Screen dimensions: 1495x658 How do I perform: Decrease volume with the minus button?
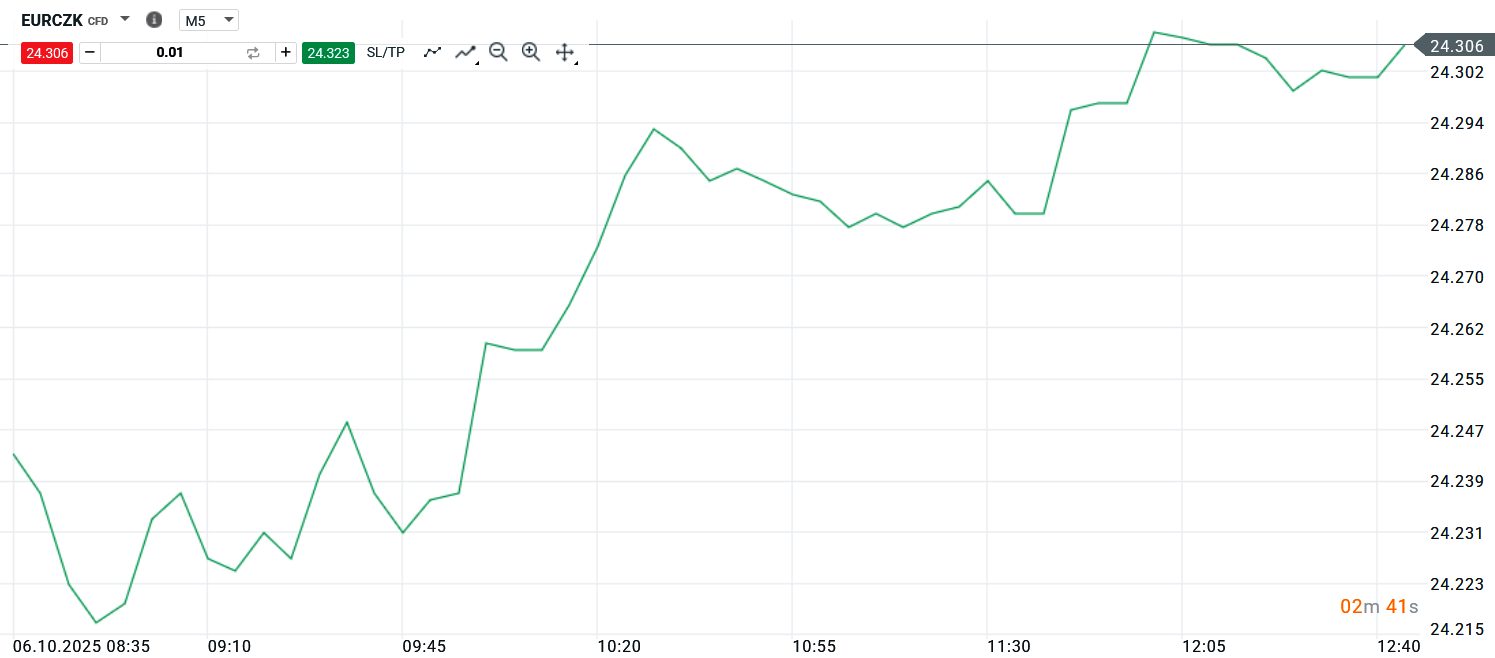tap(89, 53)
